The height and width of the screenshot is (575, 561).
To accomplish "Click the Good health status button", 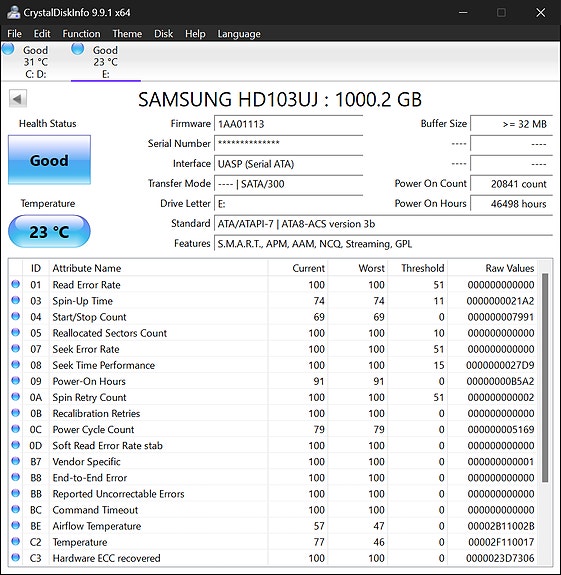I will 49,160.
